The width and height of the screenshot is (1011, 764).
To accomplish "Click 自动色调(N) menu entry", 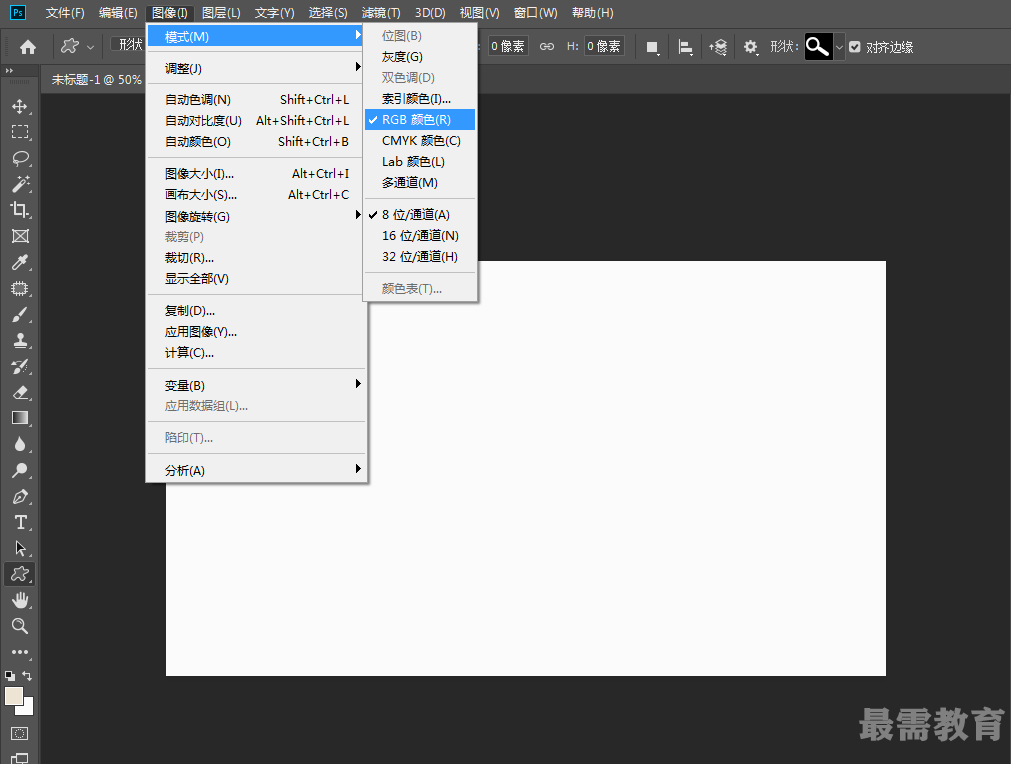I will [x=257, y=100].
